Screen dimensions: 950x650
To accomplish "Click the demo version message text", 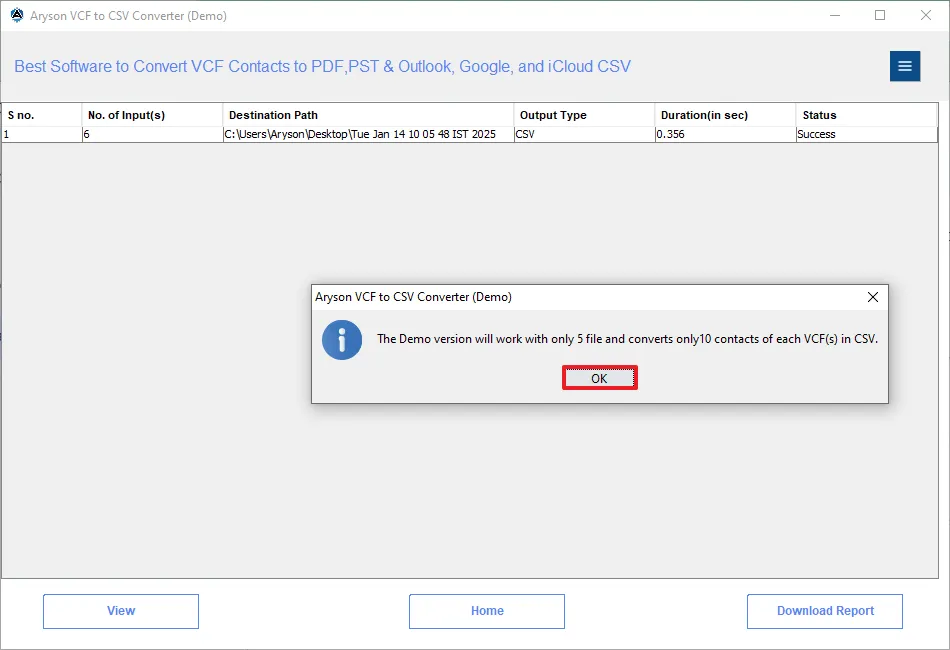I will (x=627, y=339).
